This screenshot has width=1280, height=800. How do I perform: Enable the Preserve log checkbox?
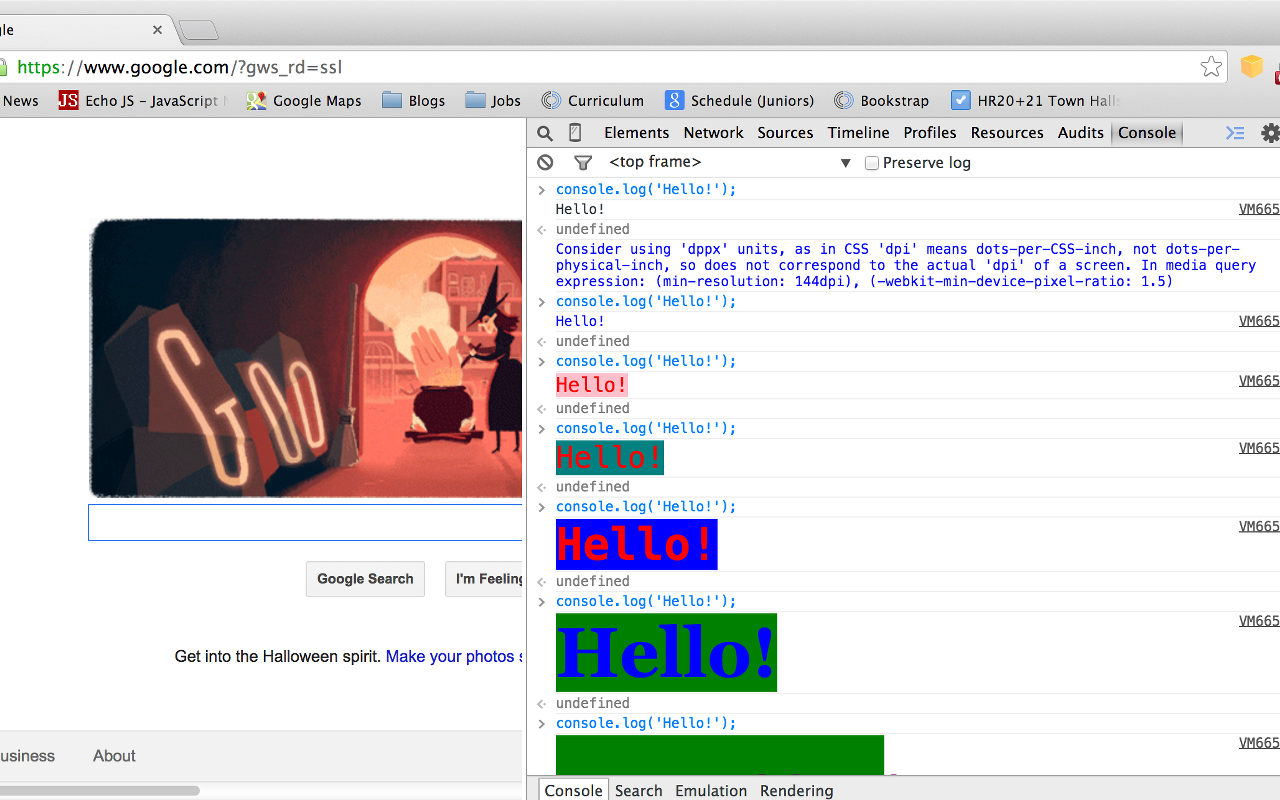point(872,163)
